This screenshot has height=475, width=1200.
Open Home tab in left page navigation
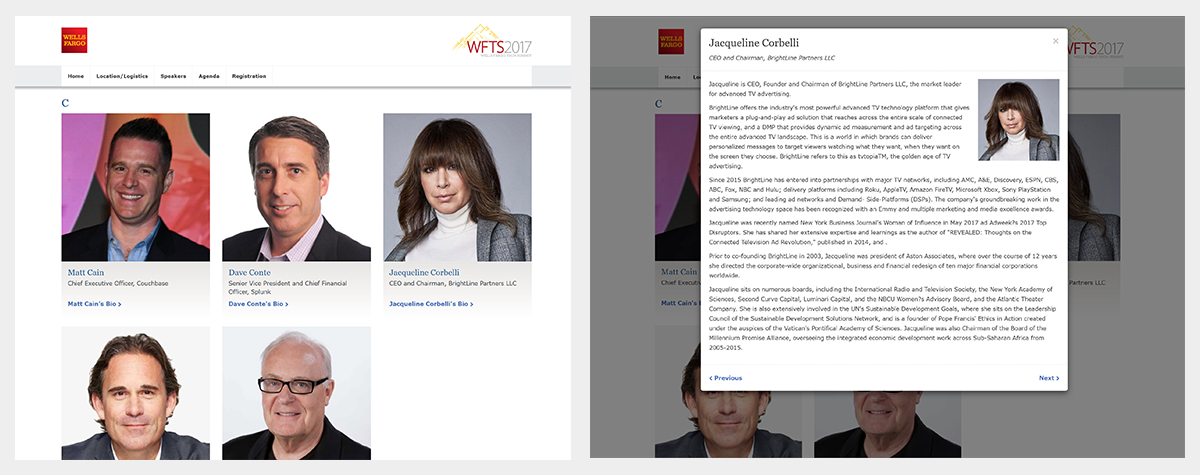[x=75, y=76]
